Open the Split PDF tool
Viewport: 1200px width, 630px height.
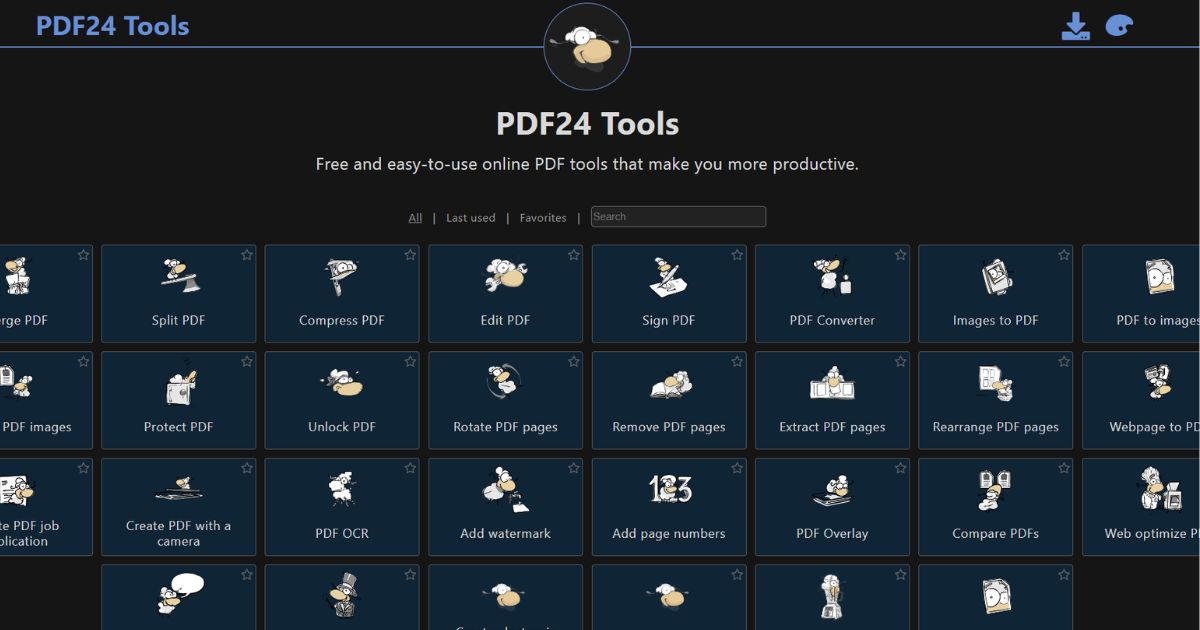coord(178,293)
